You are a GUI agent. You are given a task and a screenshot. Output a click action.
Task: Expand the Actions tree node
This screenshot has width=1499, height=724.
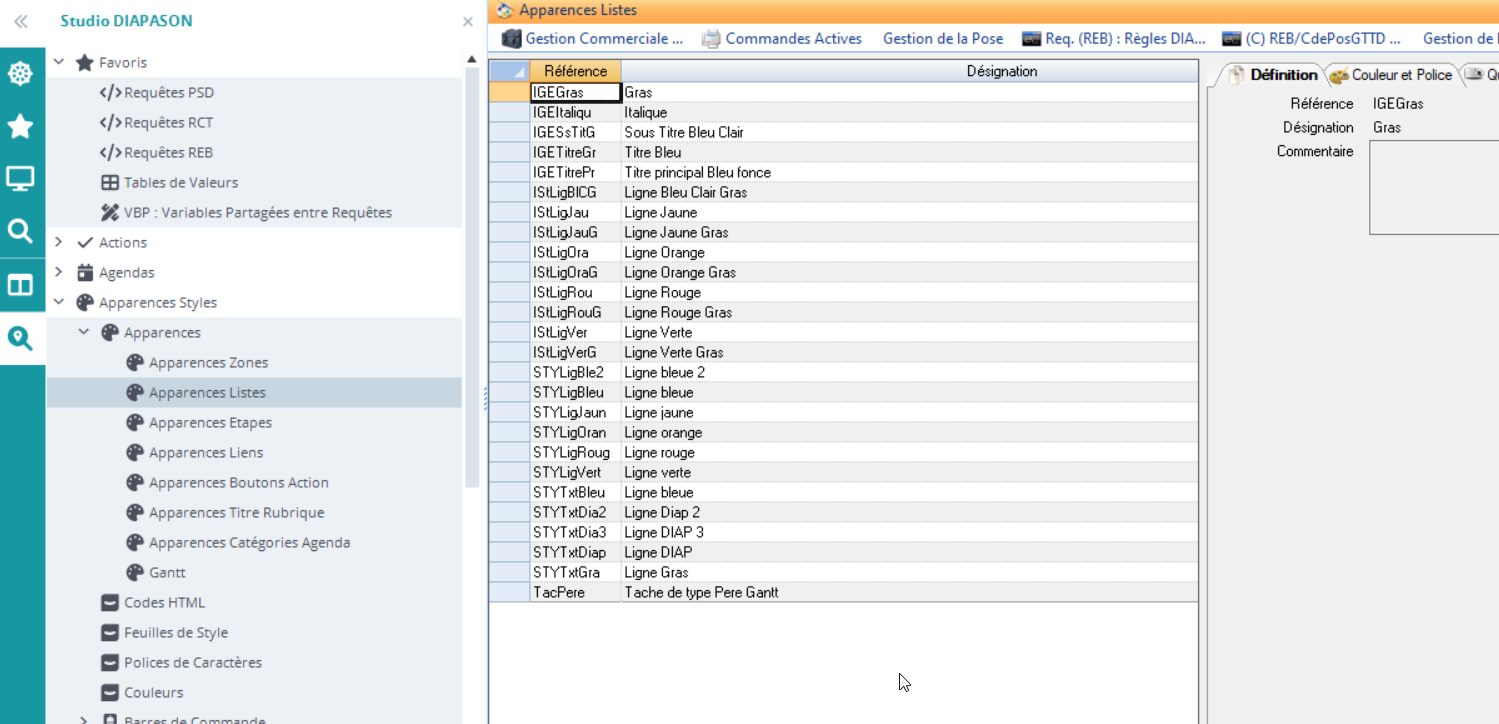(x=59, y=242)
